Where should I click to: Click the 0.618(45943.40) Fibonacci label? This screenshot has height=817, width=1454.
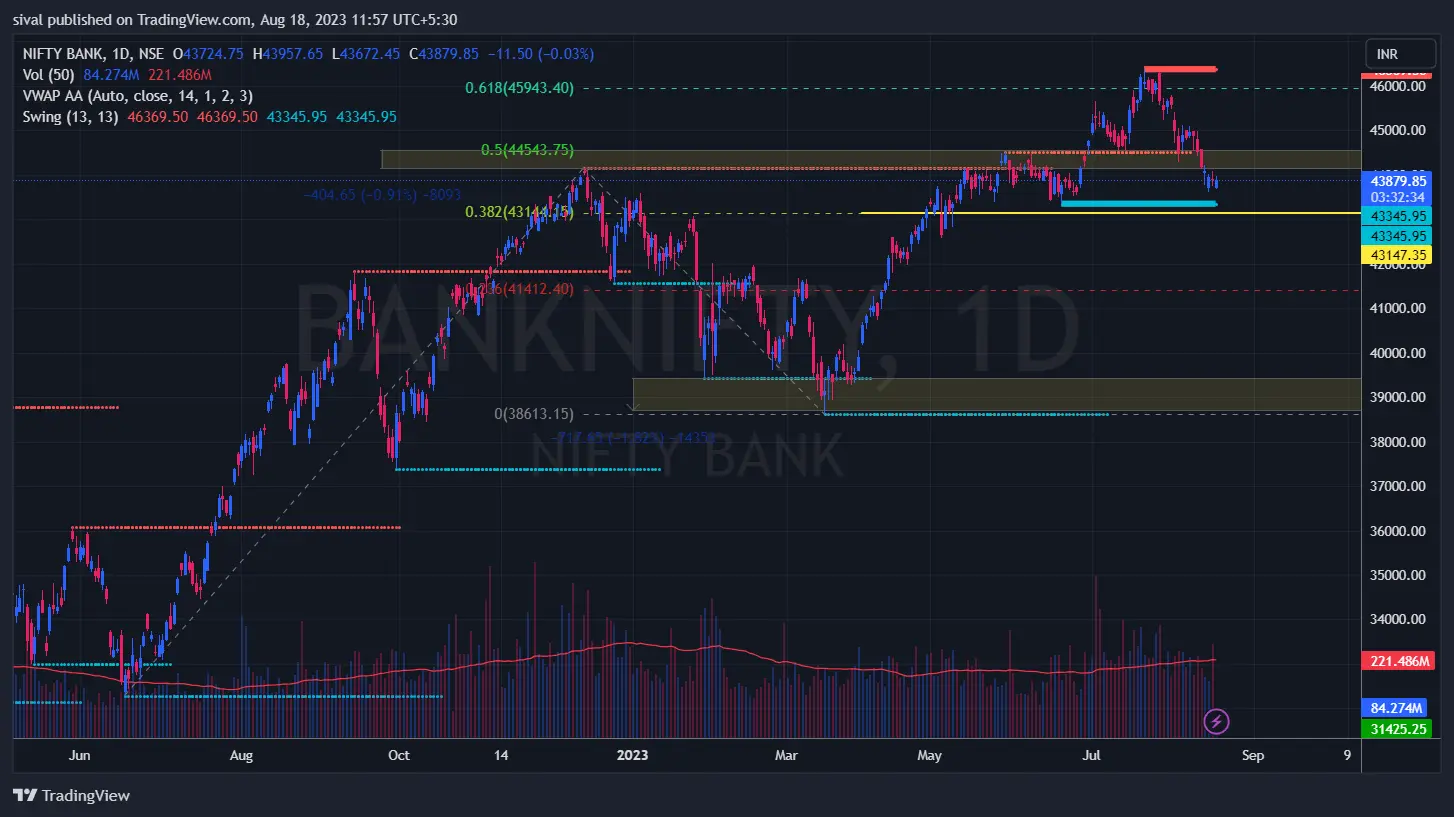pos(520,88)
